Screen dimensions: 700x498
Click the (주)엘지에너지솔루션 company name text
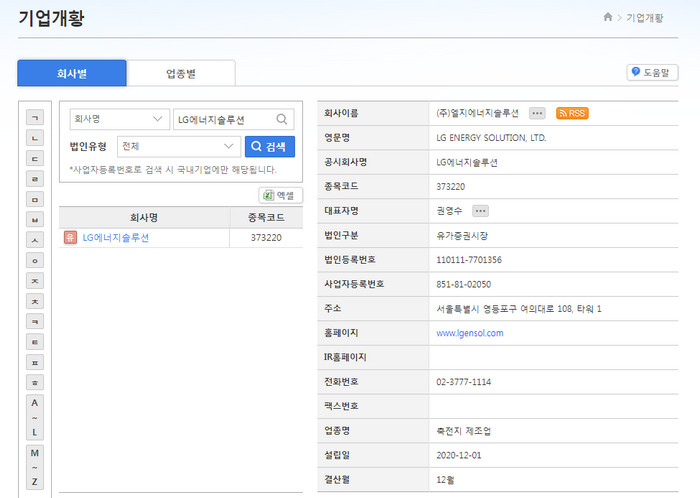[x=477, y=113]
